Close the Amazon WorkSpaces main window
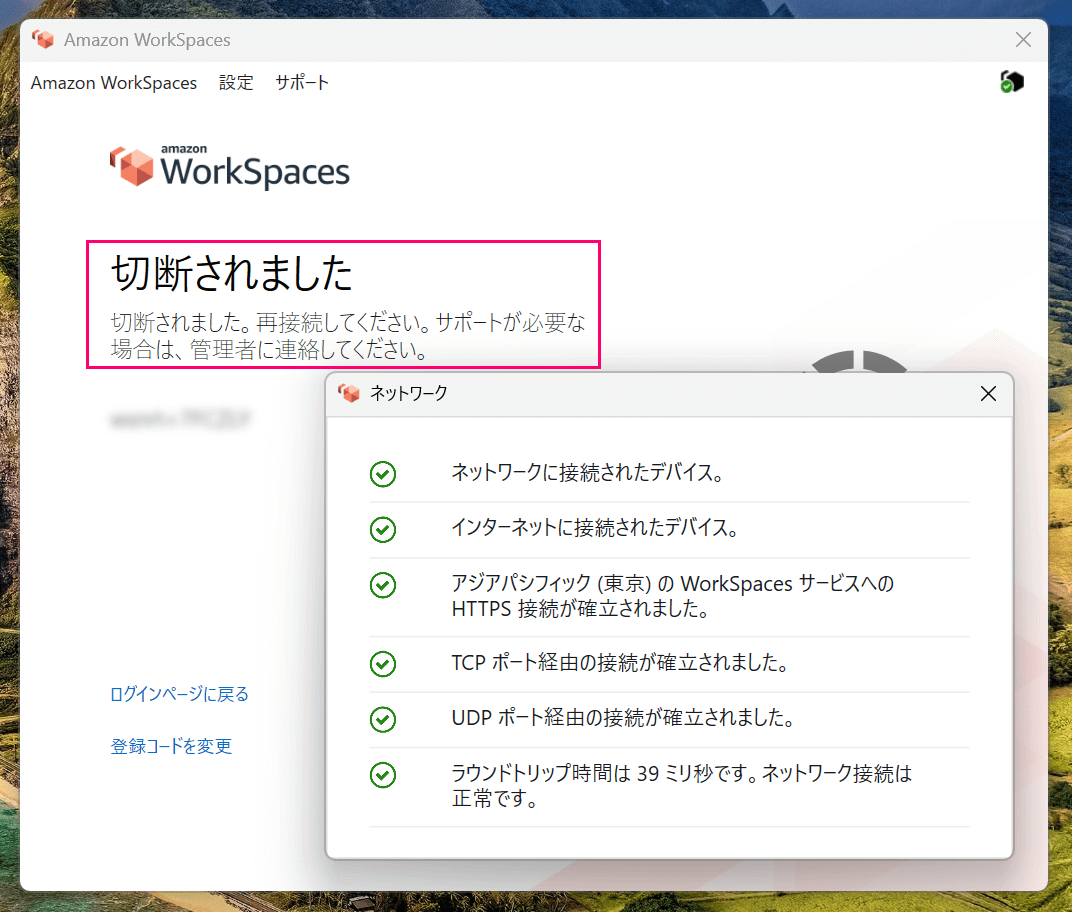Screen dimensions: 1072x912 [1023, 40]
